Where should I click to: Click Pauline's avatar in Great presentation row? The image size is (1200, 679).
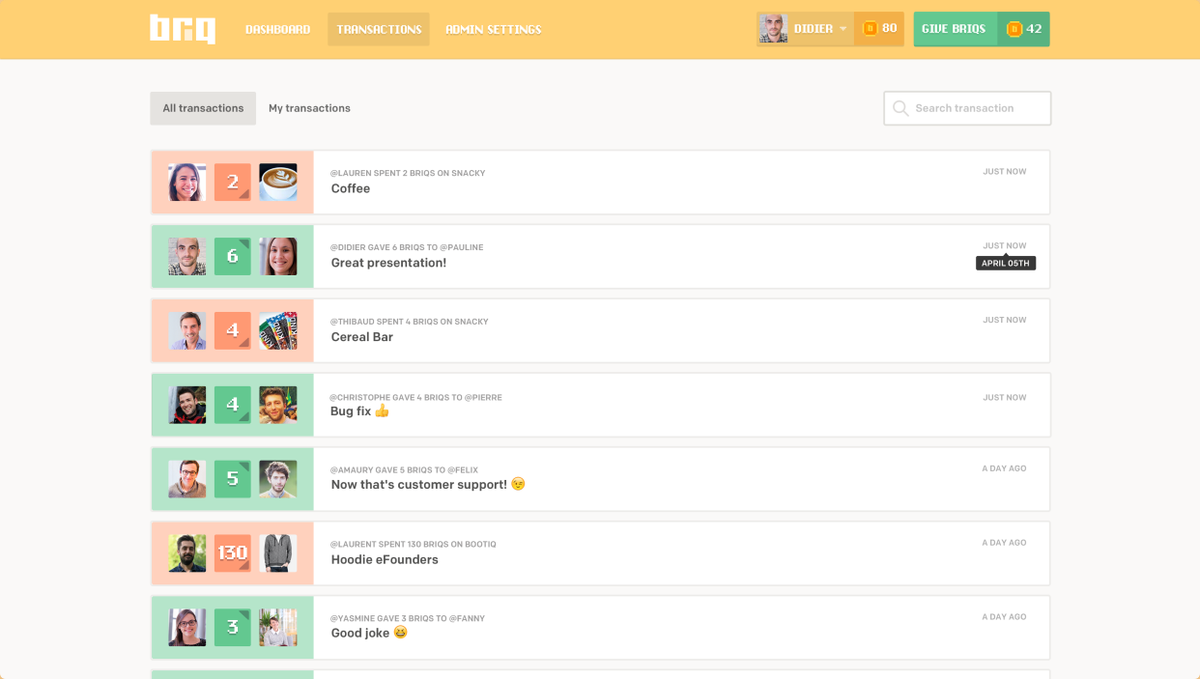pos(278,256)
